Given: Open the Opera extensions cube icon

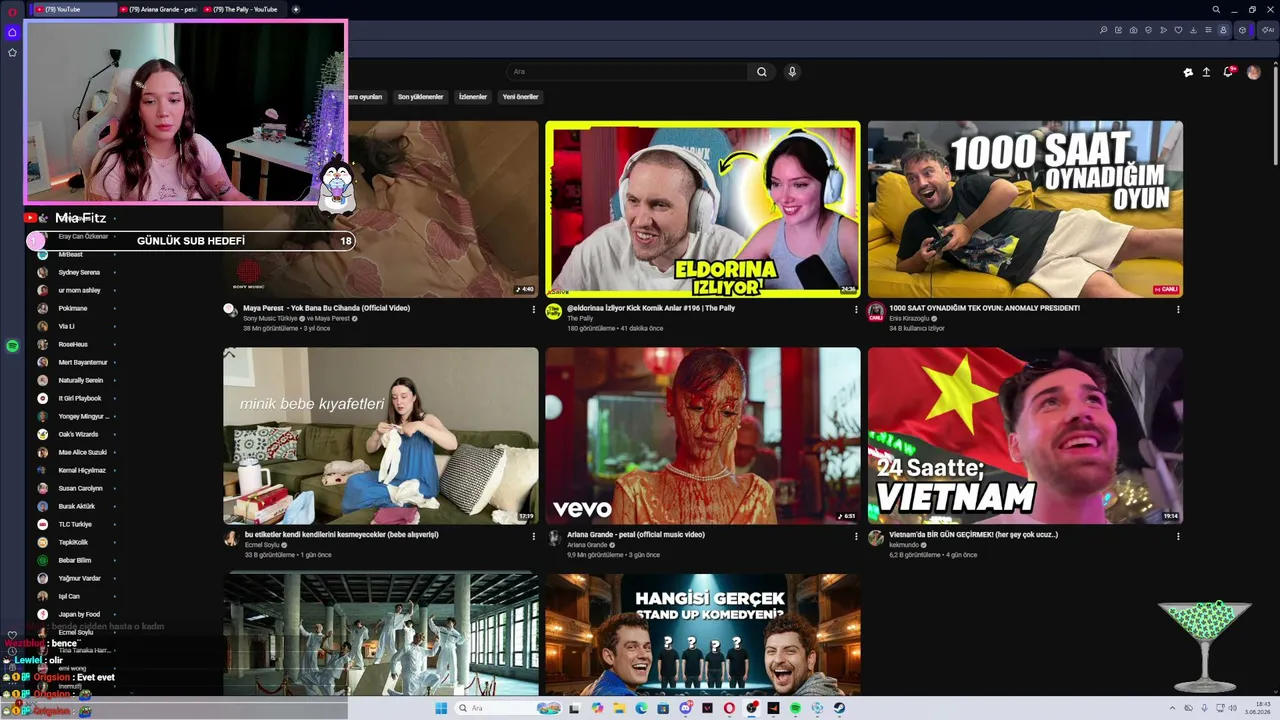Looking at the screenshot, I should coord(1243,30).
